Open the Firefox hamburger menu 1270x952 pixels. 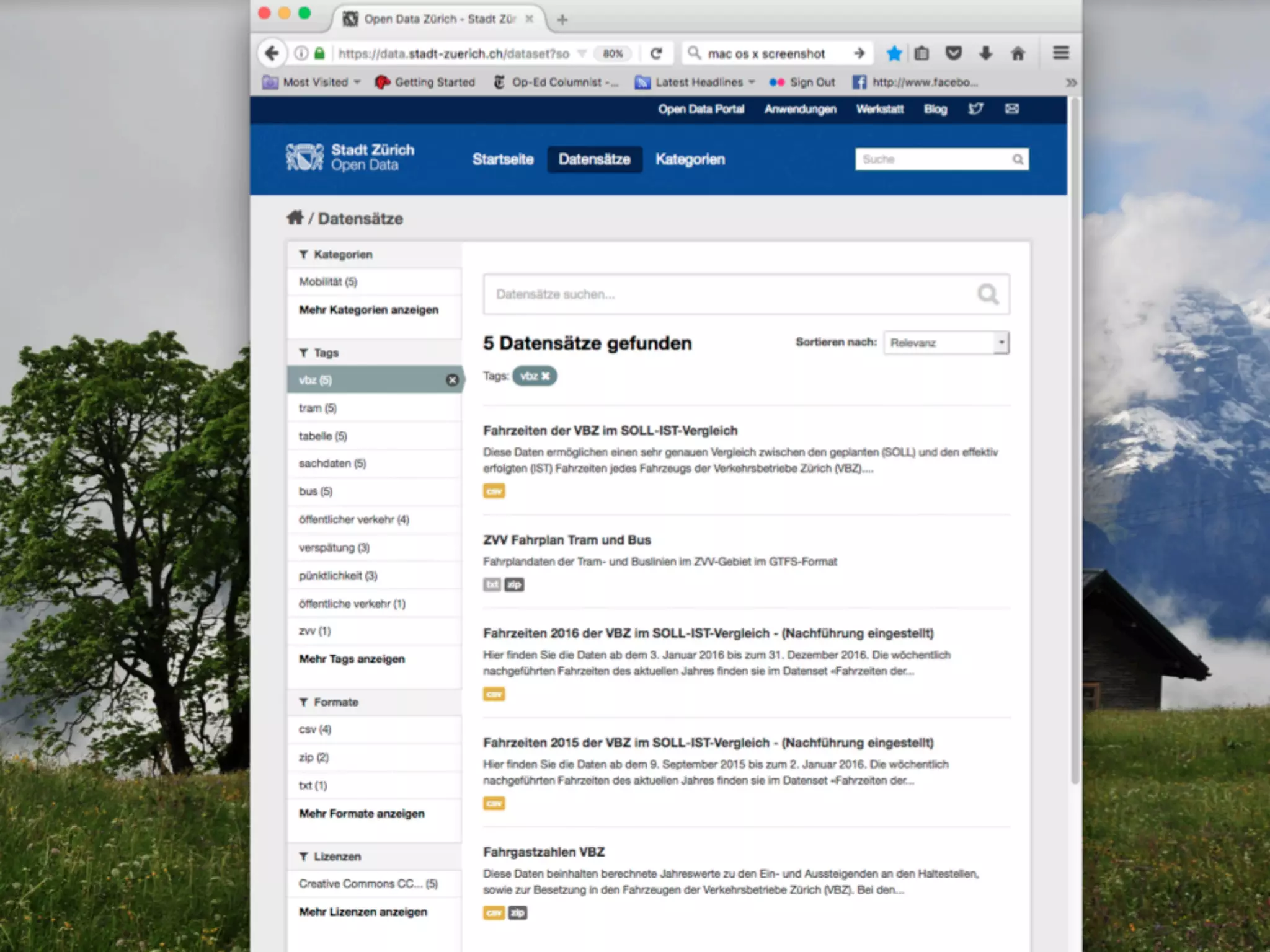[x=1060, y=53]
